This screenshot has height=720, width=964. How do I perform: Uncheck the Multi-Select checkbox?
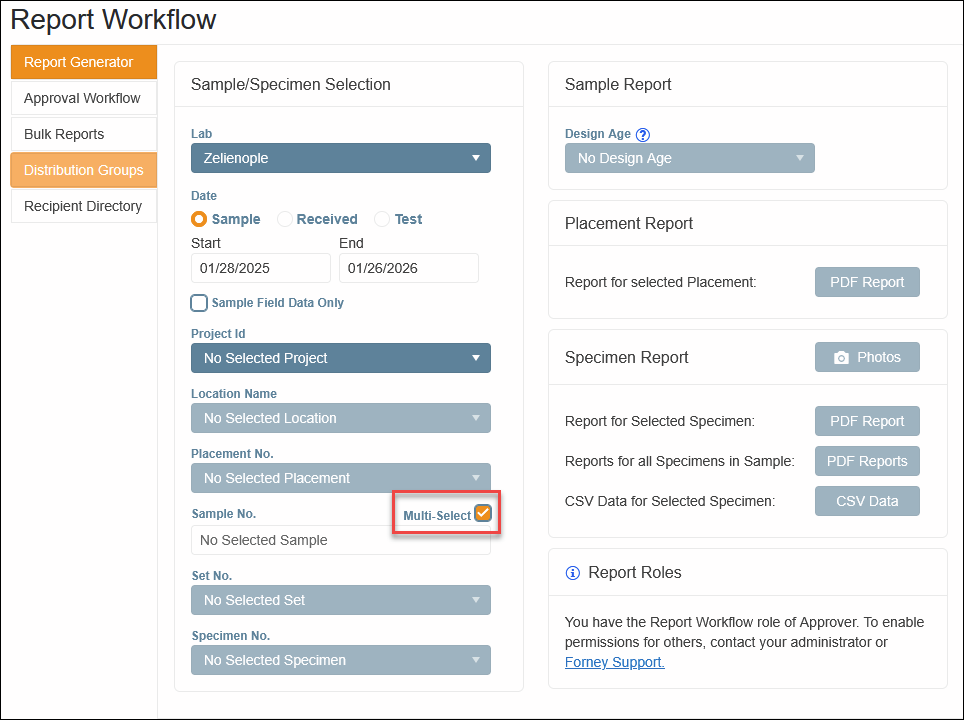[483, 514]
